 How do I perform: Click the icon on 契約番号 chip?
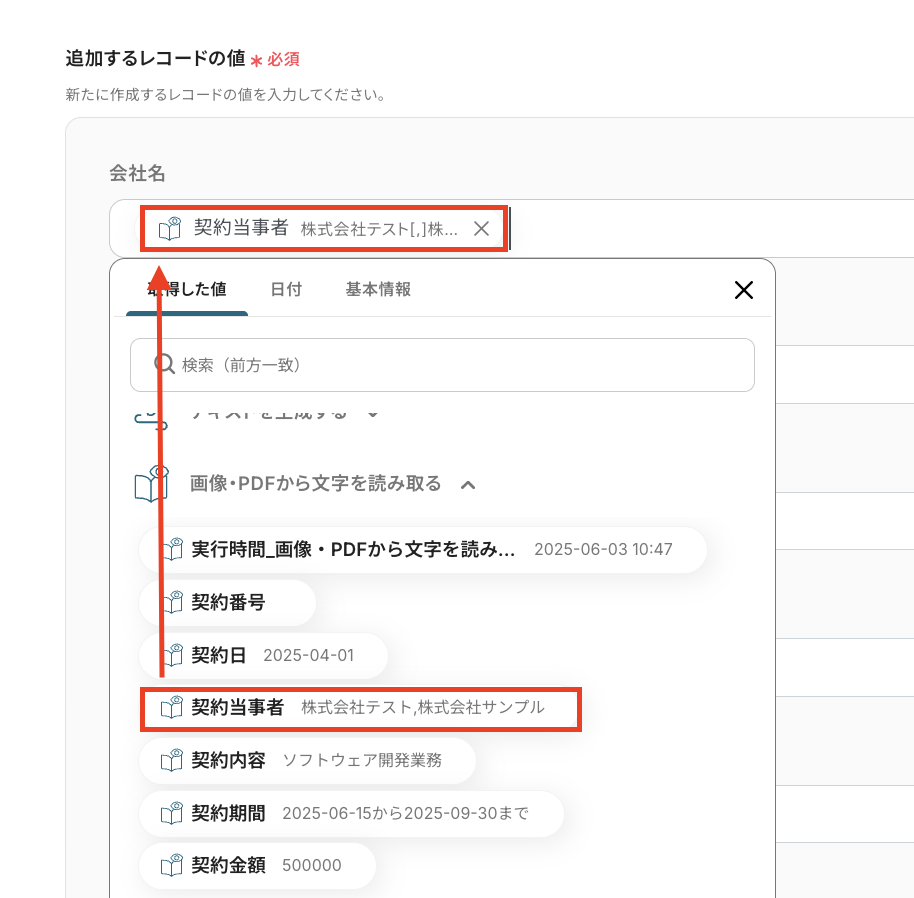point(172,602)
